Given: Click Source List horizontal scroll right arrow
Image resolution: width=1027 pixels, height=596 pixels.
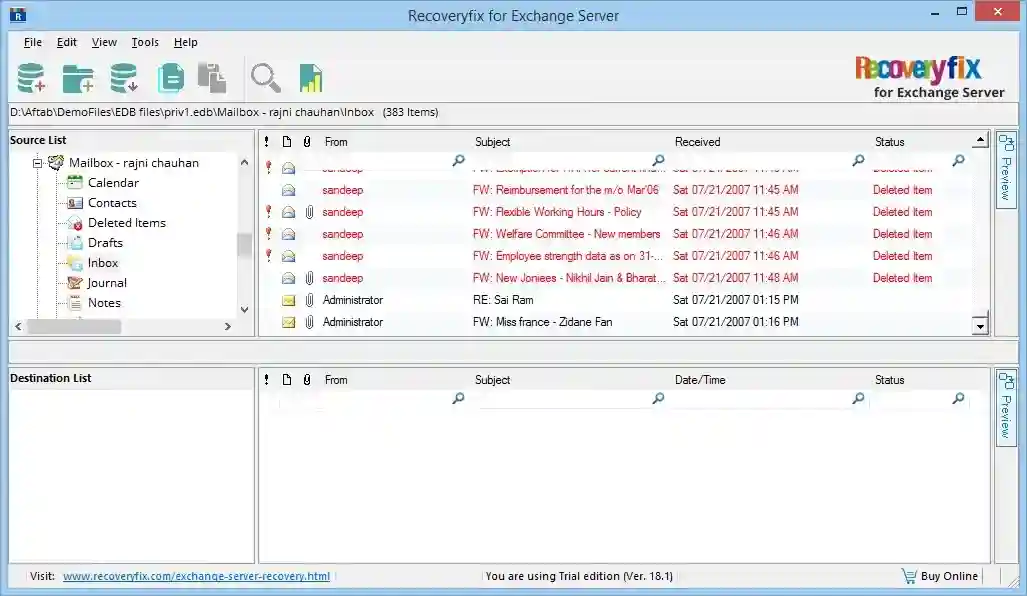Looking at the screenshot, I should tap(227, 326).
